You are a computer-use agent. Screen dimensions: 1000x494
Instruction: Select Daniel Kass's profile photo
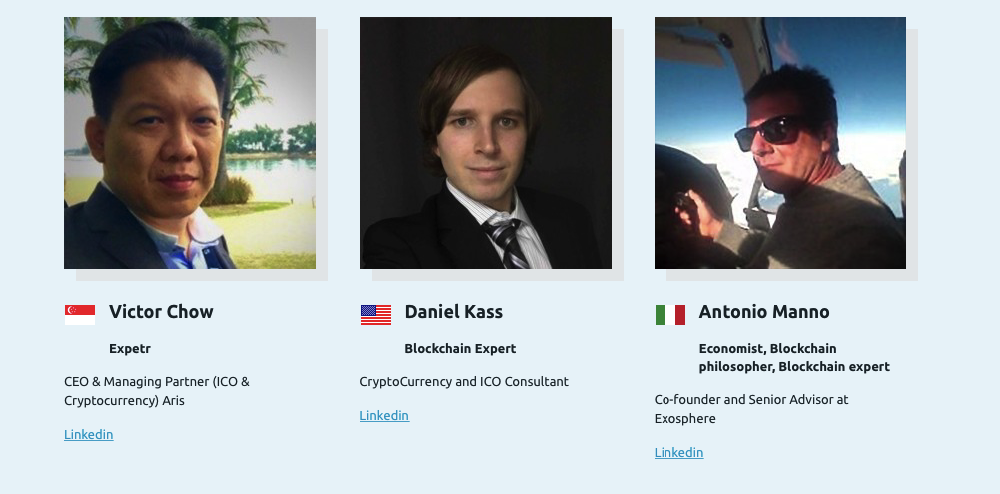pos(486,143)
